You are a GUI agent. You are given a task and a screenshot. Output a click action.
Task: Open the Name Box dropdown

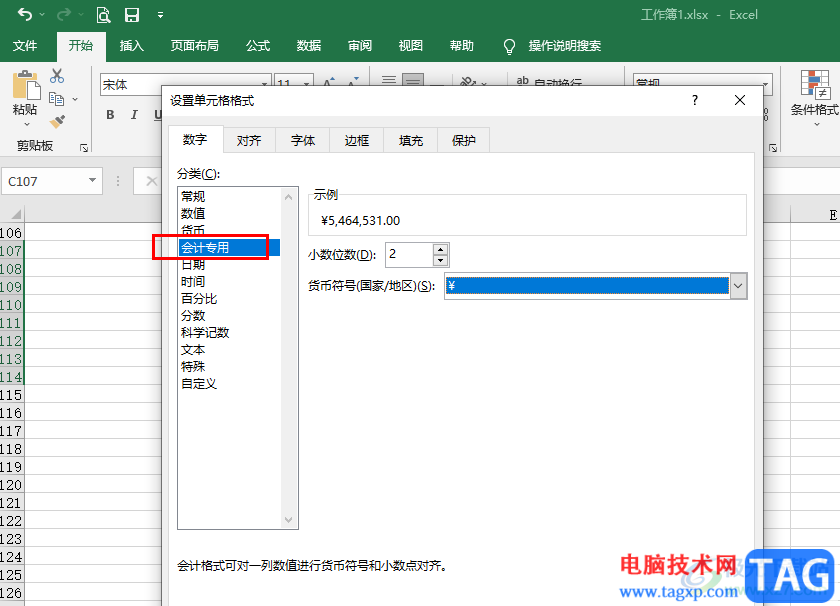92,181
